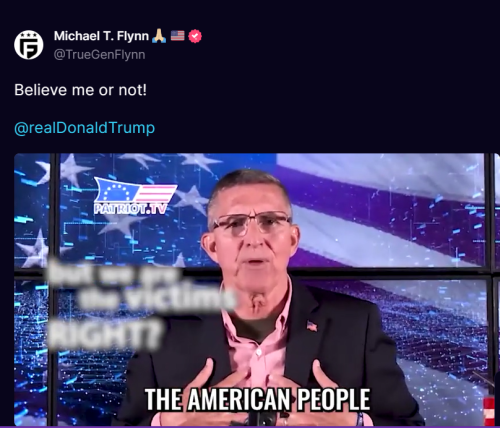Click the praying hands emoji beside name

tap(159, 36)
